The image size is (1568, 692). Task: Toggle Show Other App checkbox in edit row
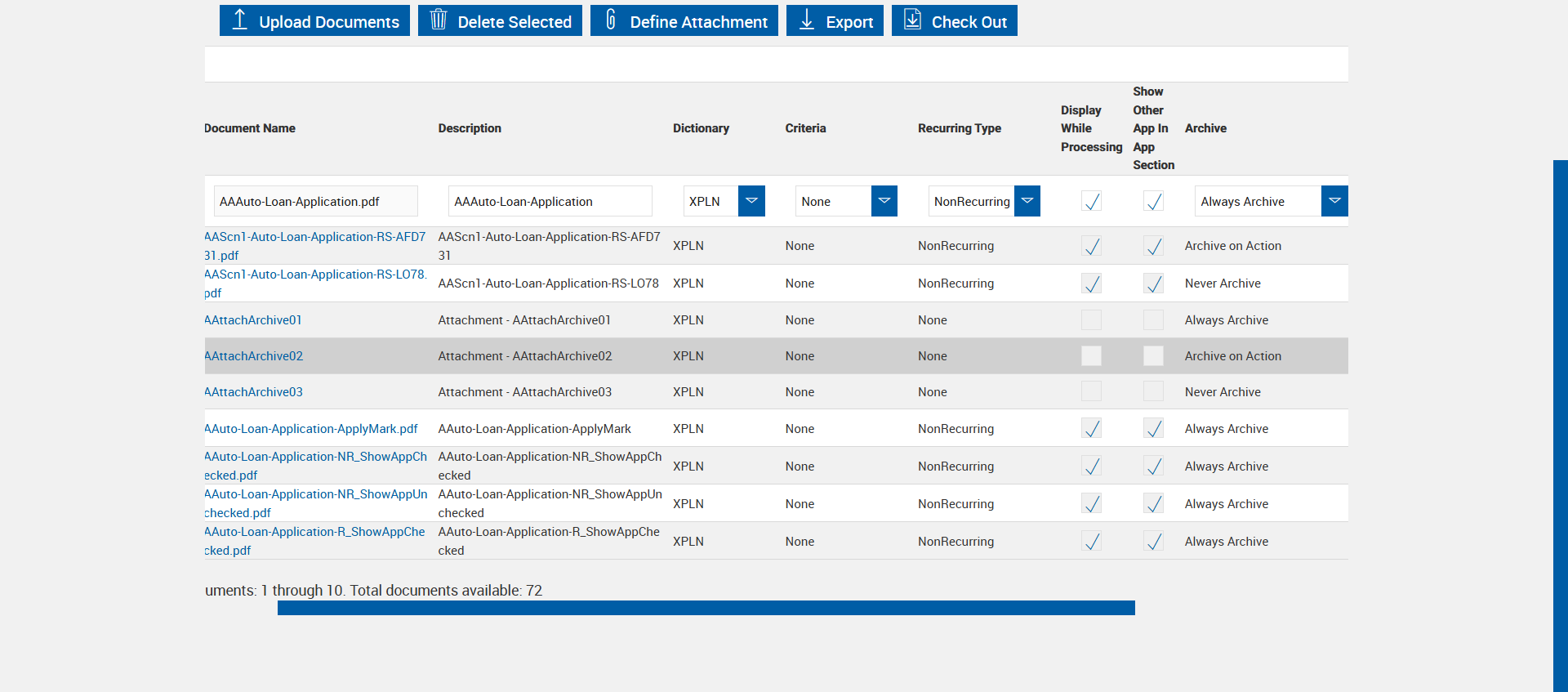point(1153,201)
